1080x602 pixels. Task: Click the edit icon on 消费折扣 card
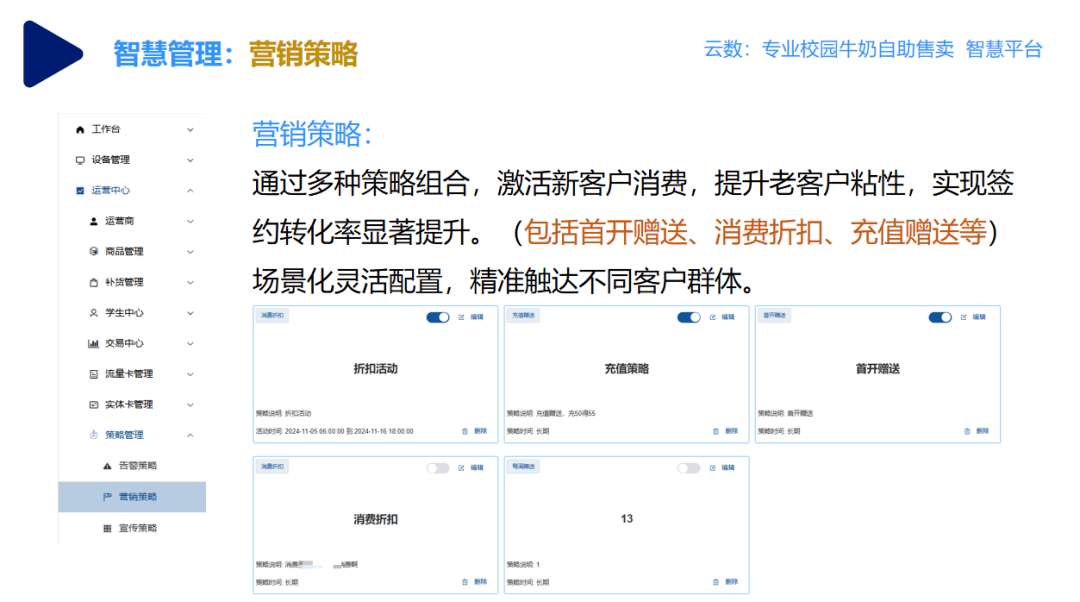click(461, 468)
